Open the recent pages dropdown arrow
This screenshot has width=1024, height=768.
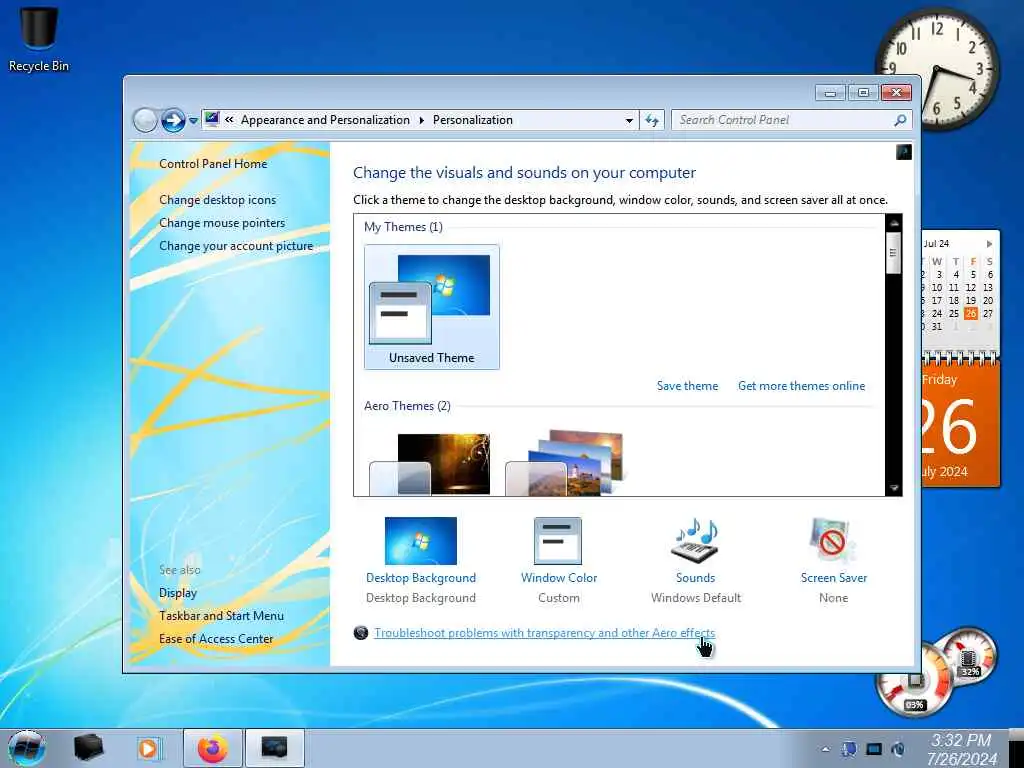[x=193, y=121]
